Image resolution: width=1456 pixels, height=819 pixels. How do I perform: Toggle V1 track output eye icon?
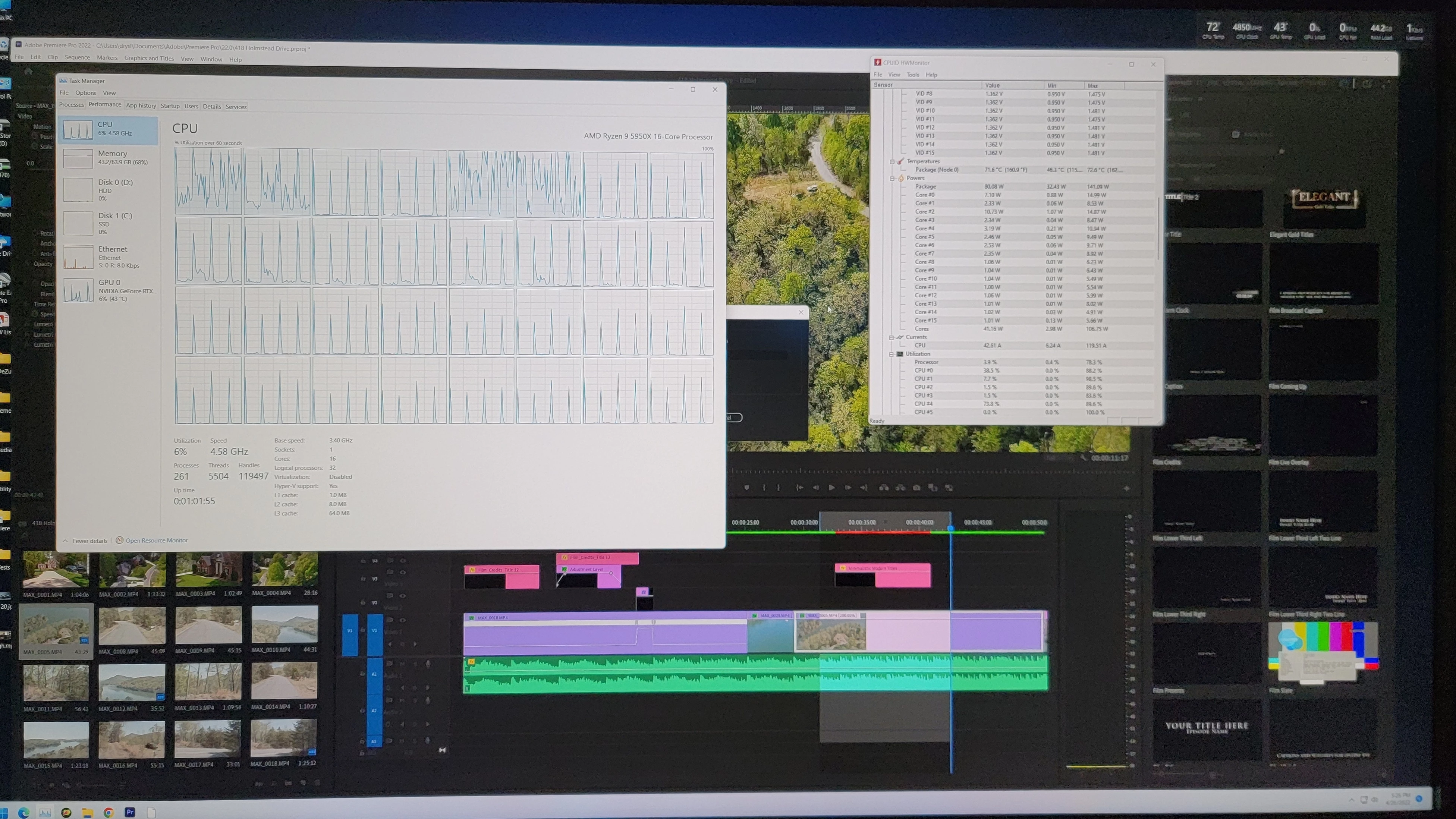(403, 620)
